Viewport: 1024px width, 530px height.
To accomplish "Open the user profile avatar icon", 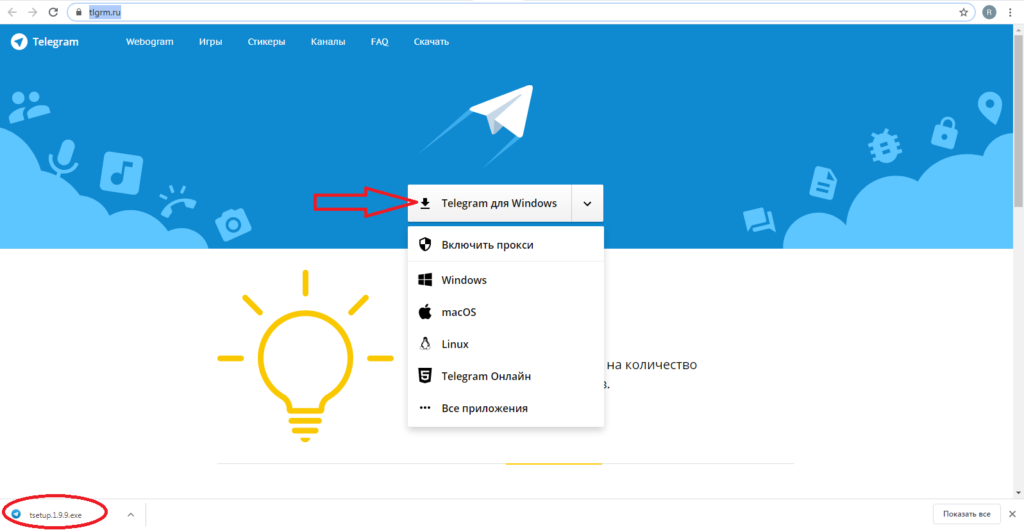I will (x=989, y=12).
